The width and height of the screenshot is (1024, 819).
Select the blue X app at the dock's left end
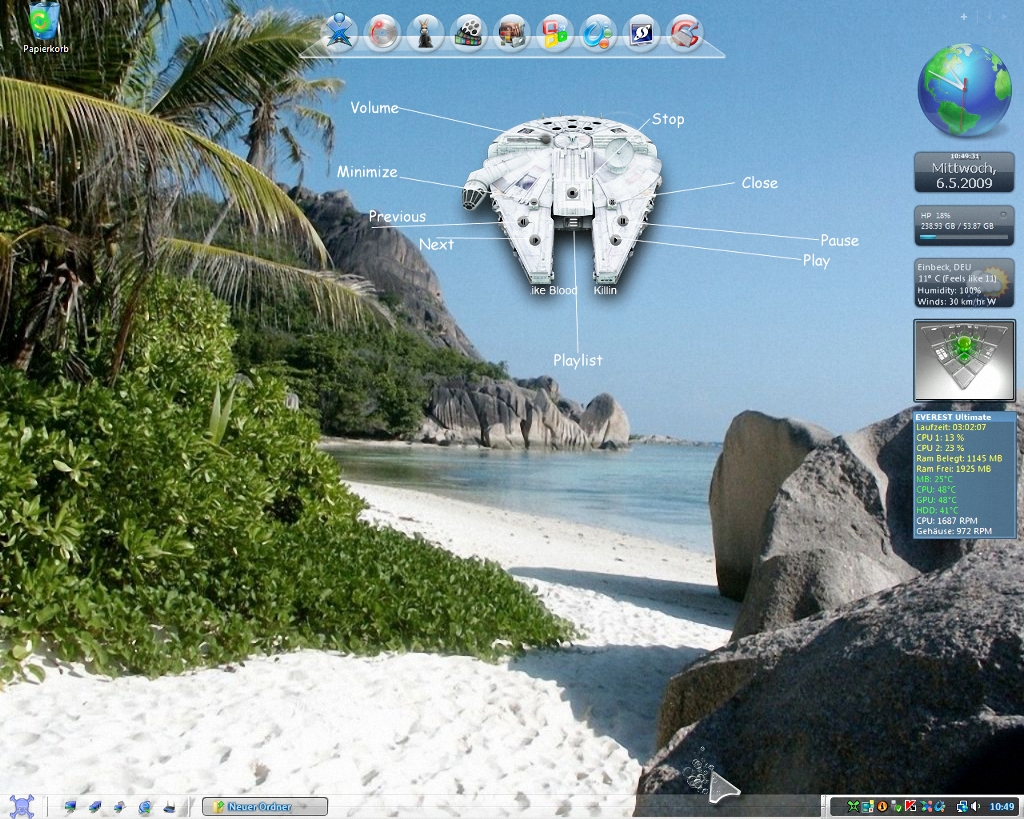(340, 33)
